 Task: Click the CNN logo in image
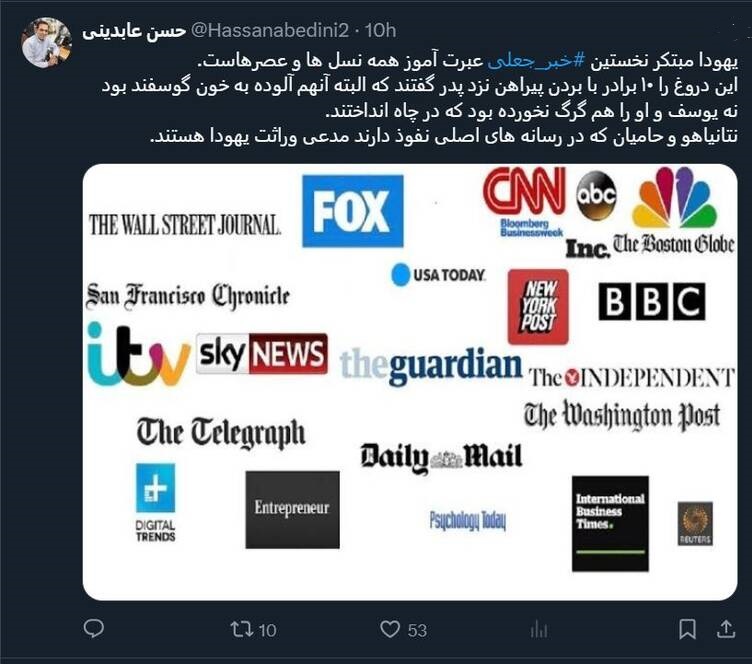524,191
